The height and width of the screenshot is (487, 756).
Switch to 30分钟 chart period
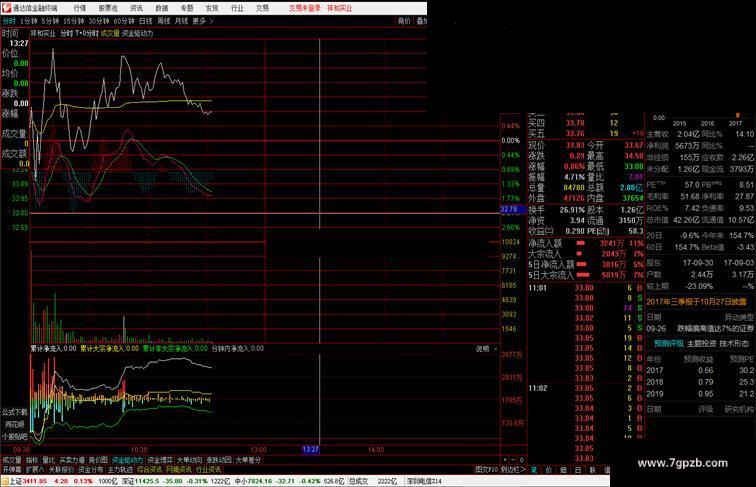98,21
